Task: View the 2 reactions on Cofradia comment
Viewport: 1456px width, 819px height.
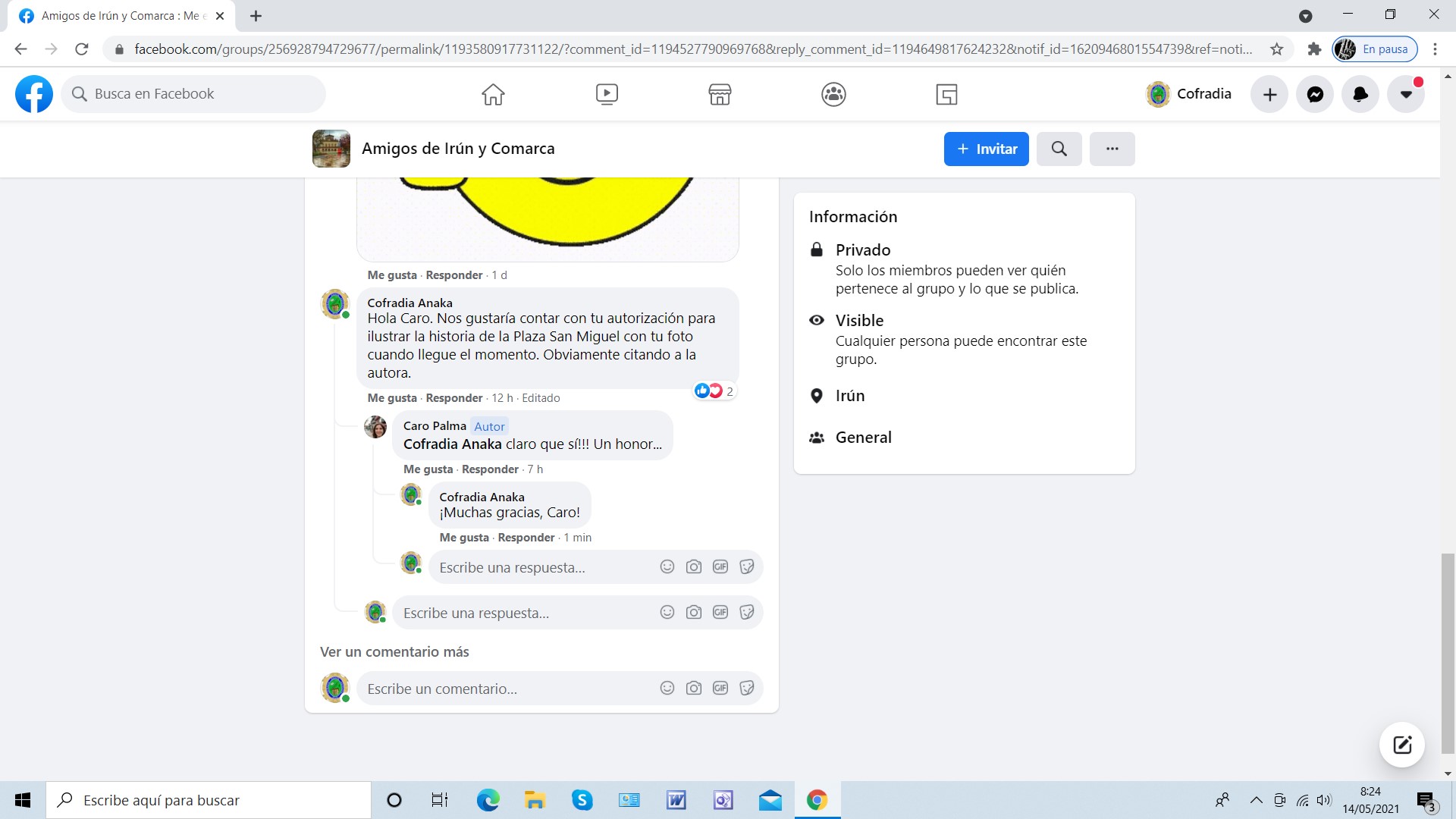Action: coord(714,391)
